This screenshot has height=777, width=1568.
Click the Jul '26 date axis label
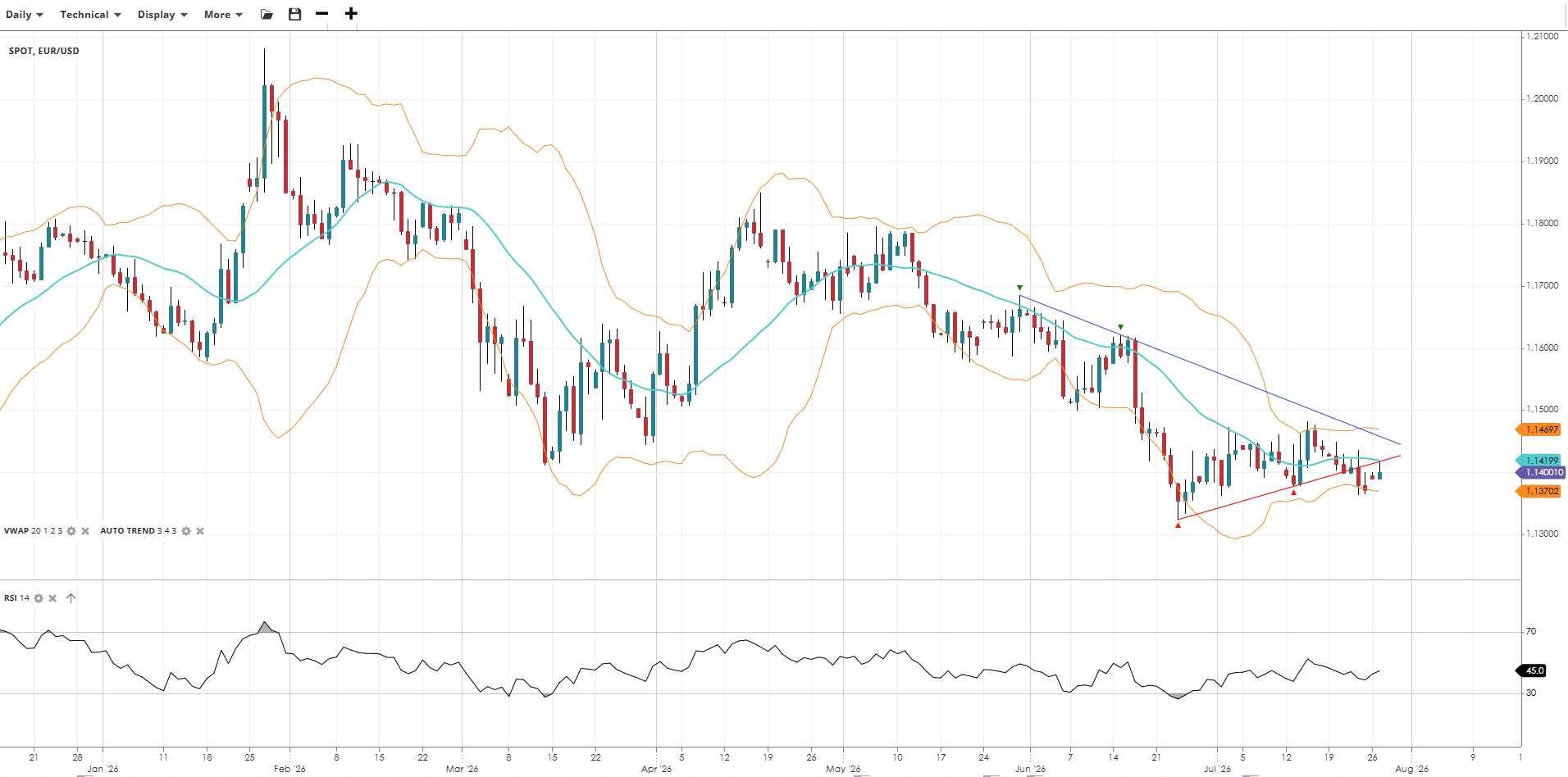(x=1217, y=769)
